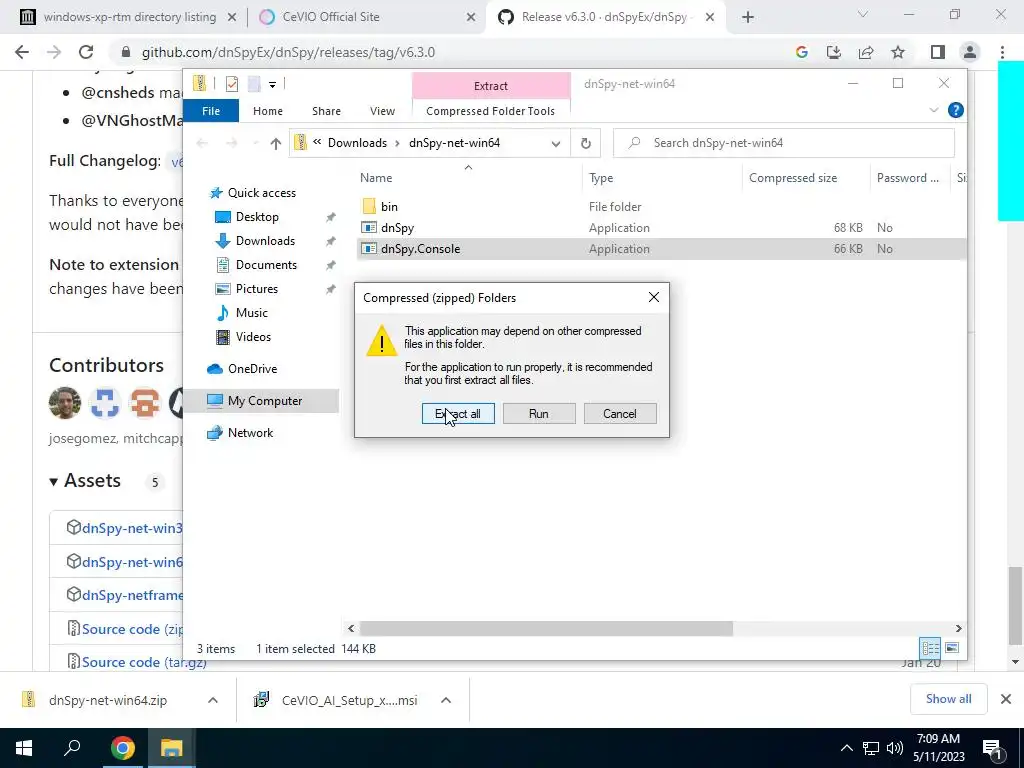Screen dimensions: 1024x768
Task: Click the Extract contextual tab header
Action: click(490, 86)
